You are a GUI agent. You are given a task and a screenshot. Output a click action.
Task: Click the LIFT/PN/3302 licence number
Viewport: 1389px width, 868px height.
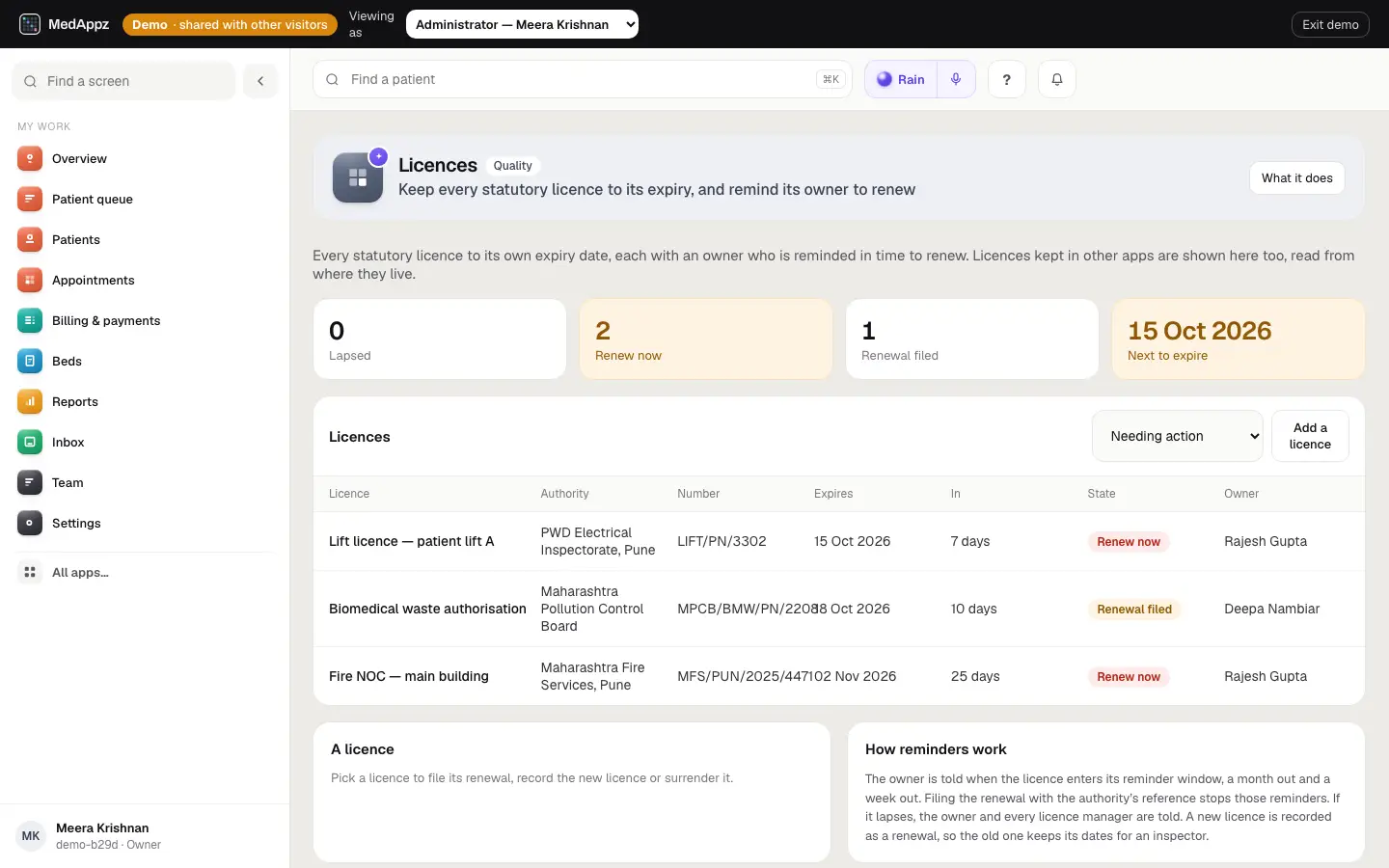coord(722,541)
